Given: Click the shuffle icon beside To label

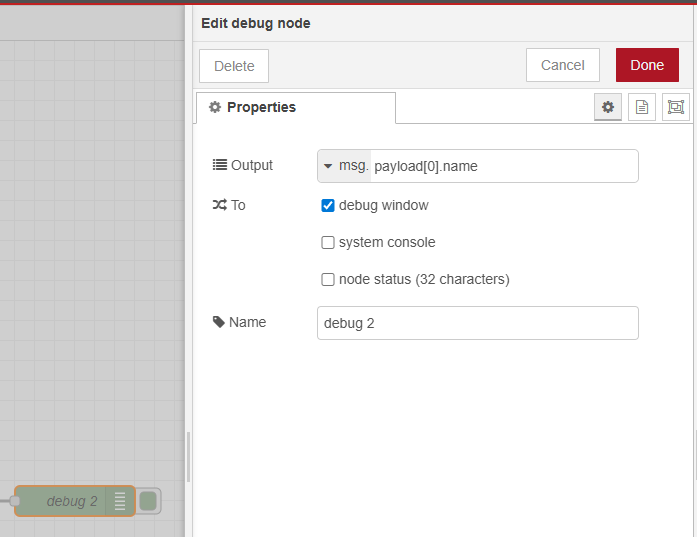Looking at the screenshot, I should tap(219, 205).
